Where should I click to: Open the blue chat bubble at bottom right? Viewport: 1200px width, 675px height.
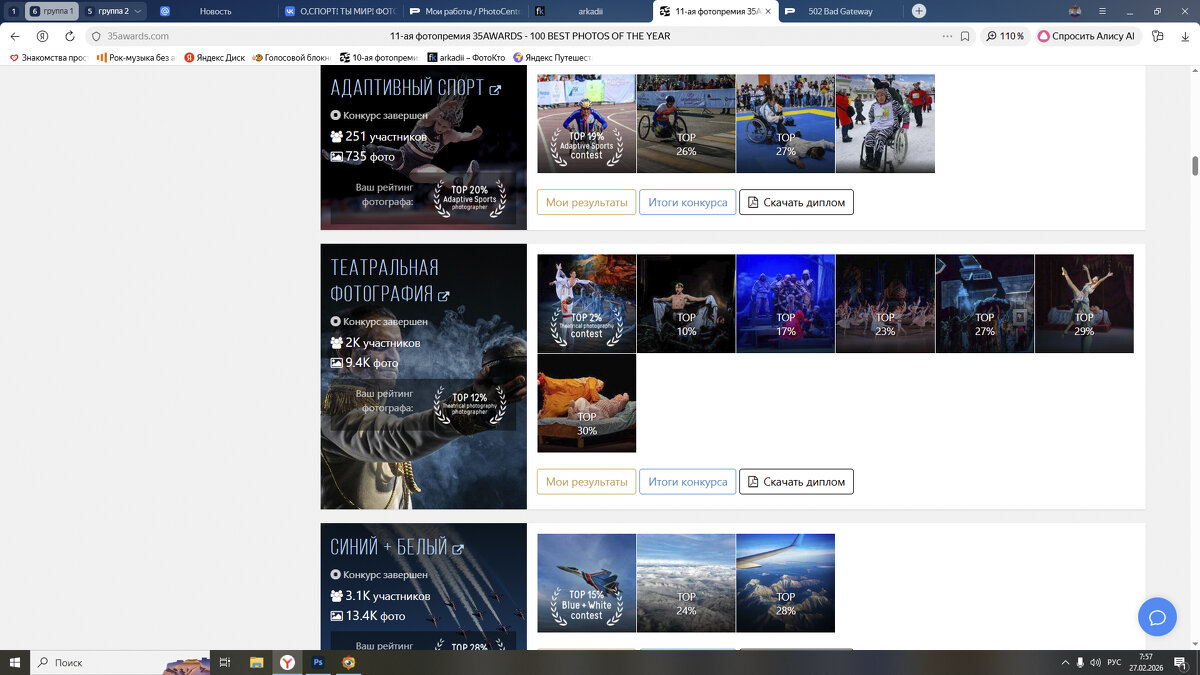tap(1157, 617)
